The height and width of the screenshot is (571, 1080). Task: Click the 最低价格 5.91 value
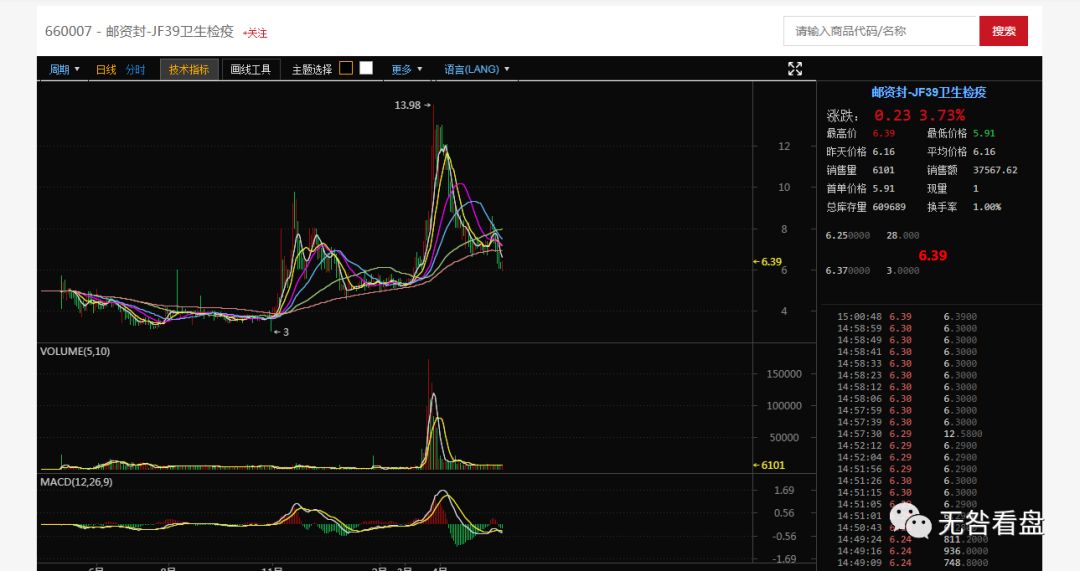click(984, 134)
